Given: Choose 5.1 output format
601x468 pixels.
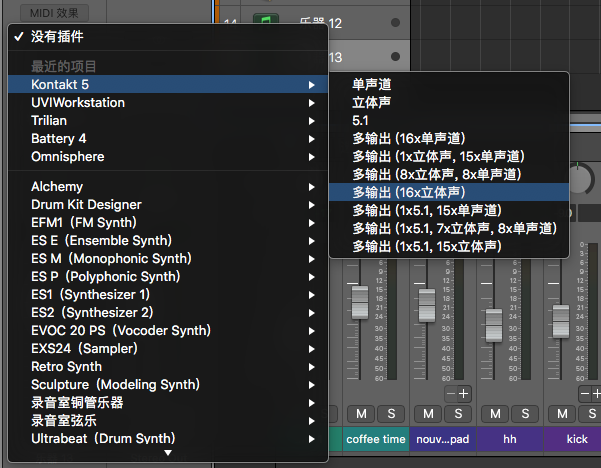Looking at the screenshot, I should [x=449, y=121].
